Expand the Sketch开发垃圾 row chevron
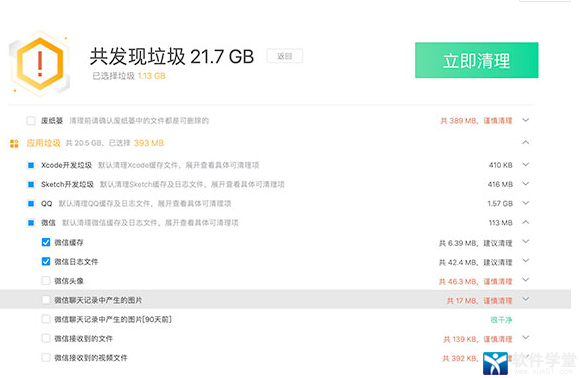580x378 pixels. [526, 184]
